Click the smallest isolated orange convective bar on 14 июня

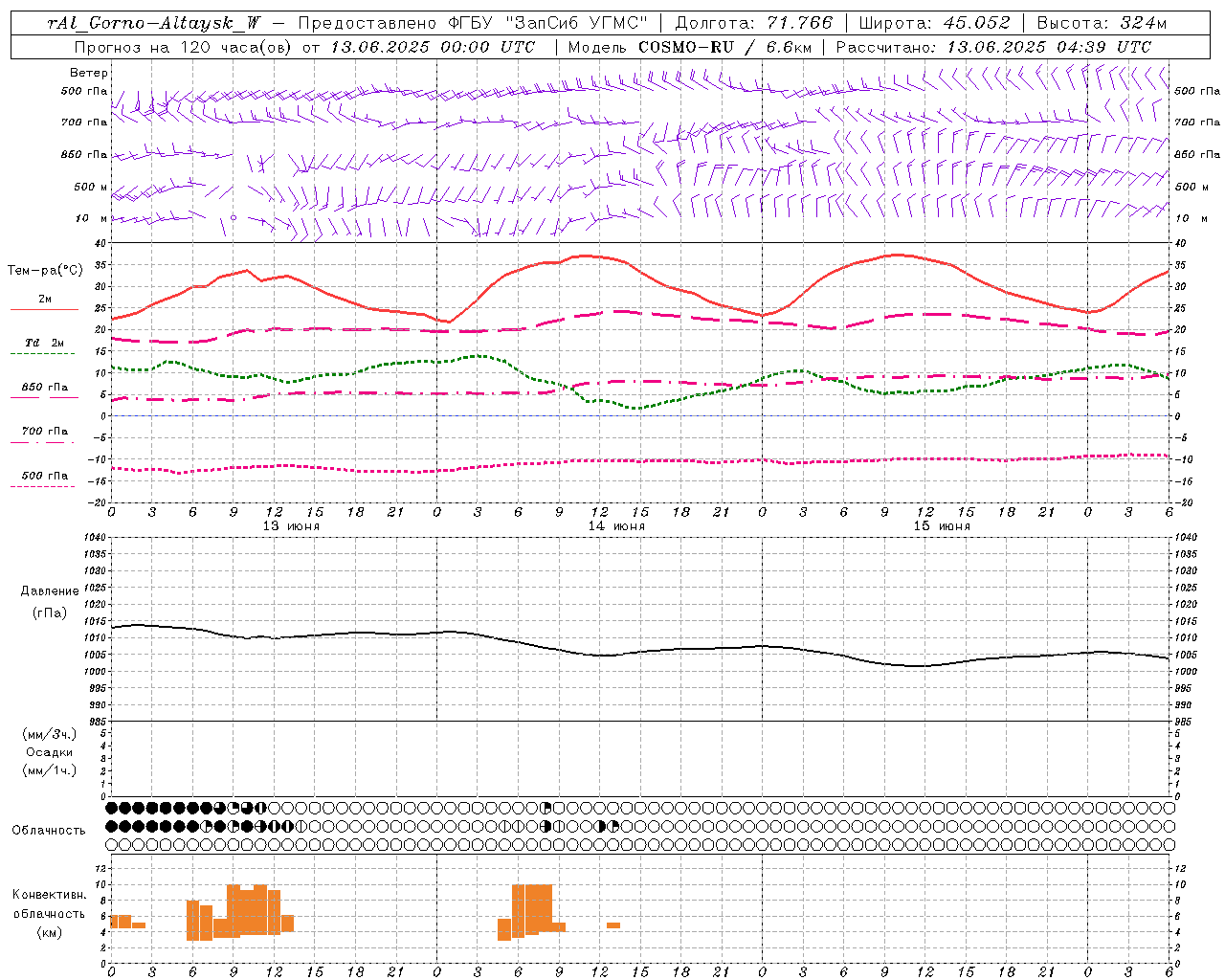click(x=613, y=925)
